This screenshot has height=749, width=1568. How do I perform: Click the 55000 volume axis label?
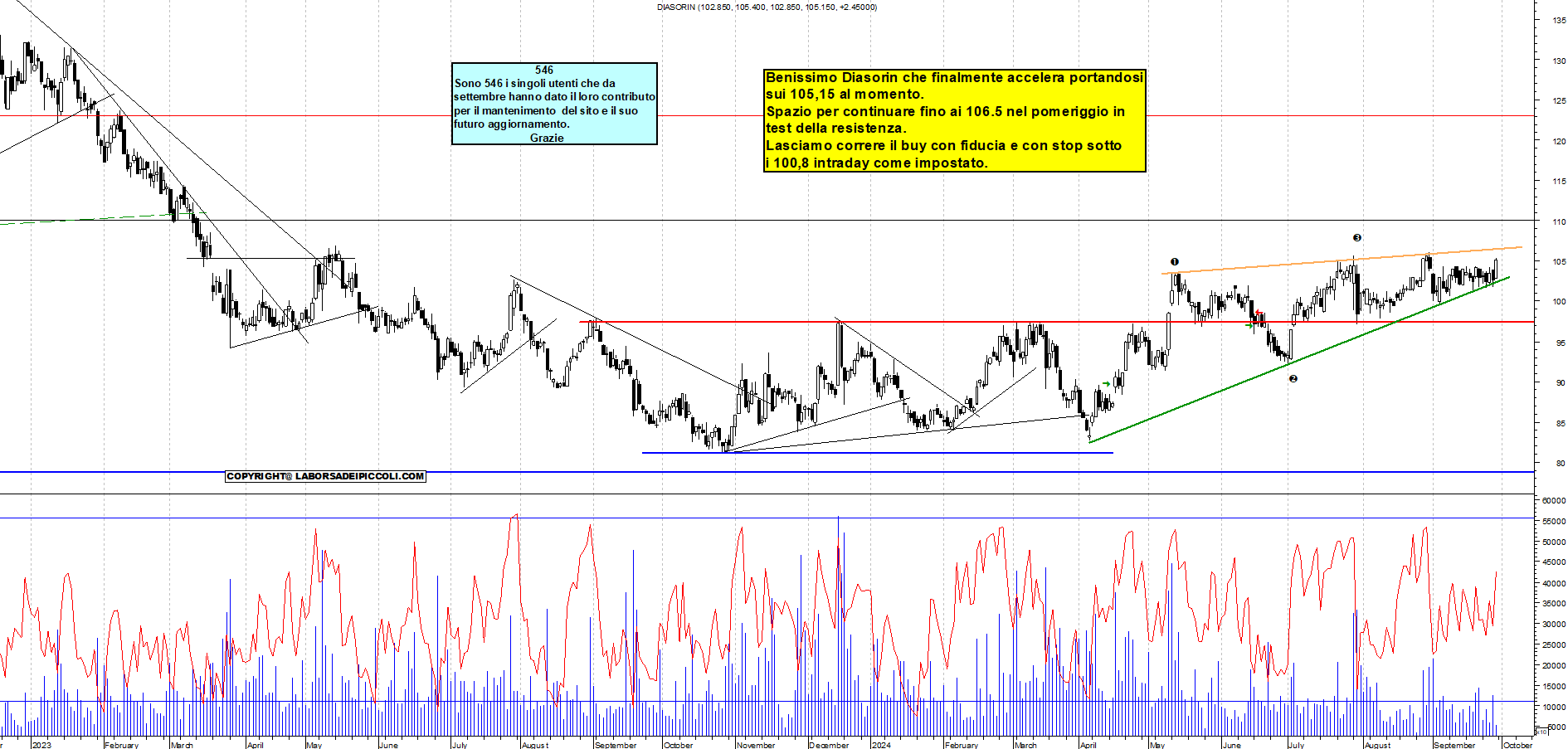coord(1555,522)
